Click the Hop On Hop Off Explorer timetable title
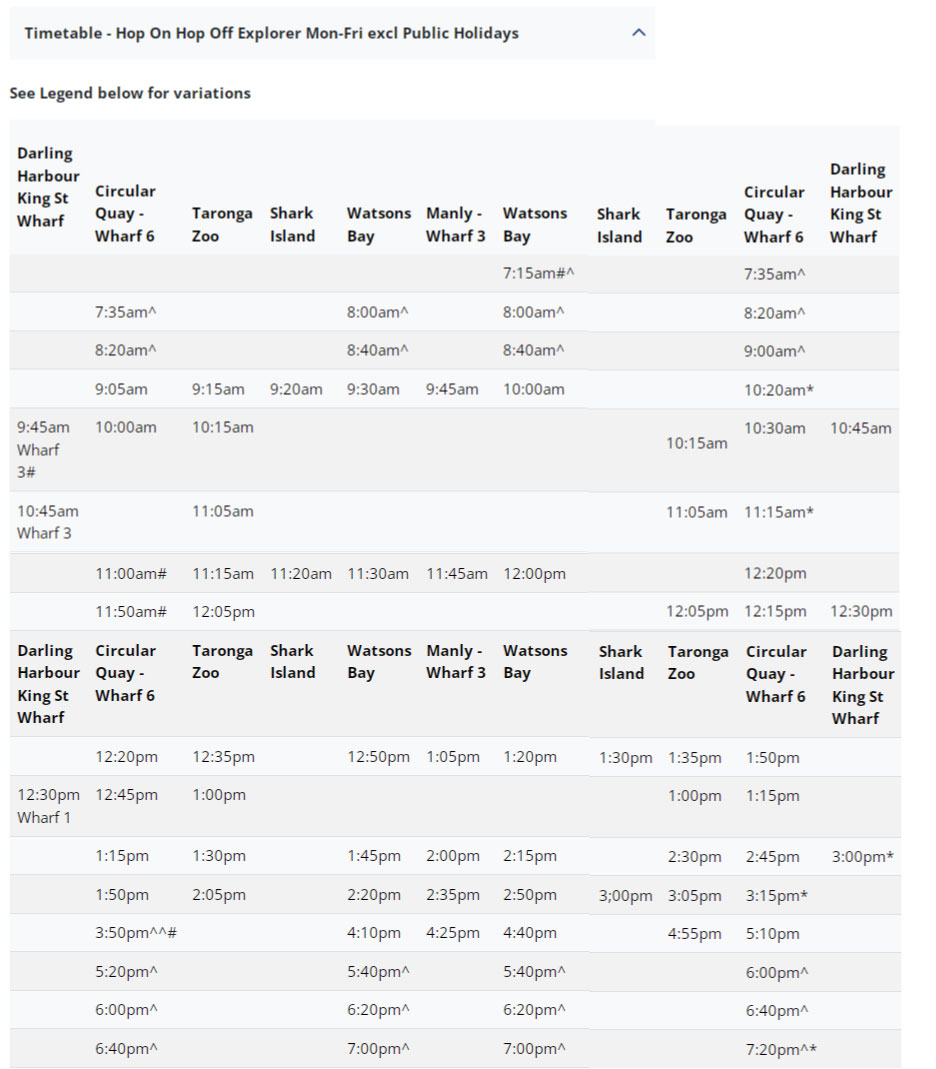This screenshot has width=936, height=1069. pos(272,33)
